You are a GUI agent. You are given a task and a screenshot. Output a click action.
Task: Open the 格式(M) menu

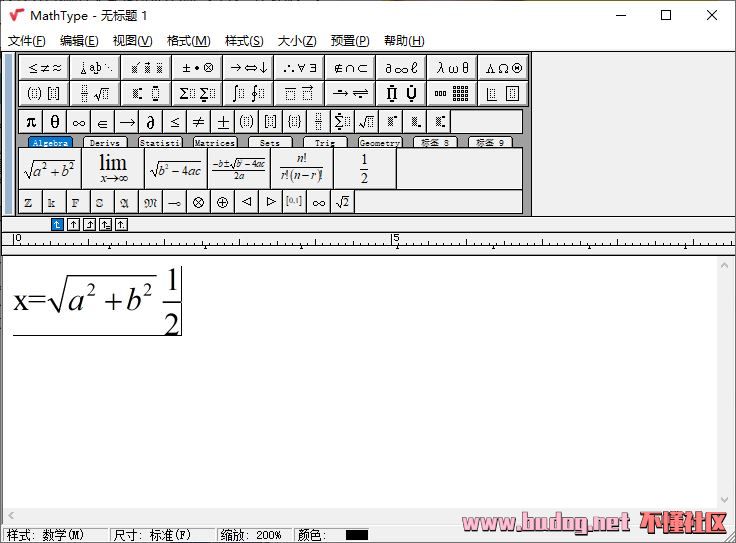click(x=188, y=41)
